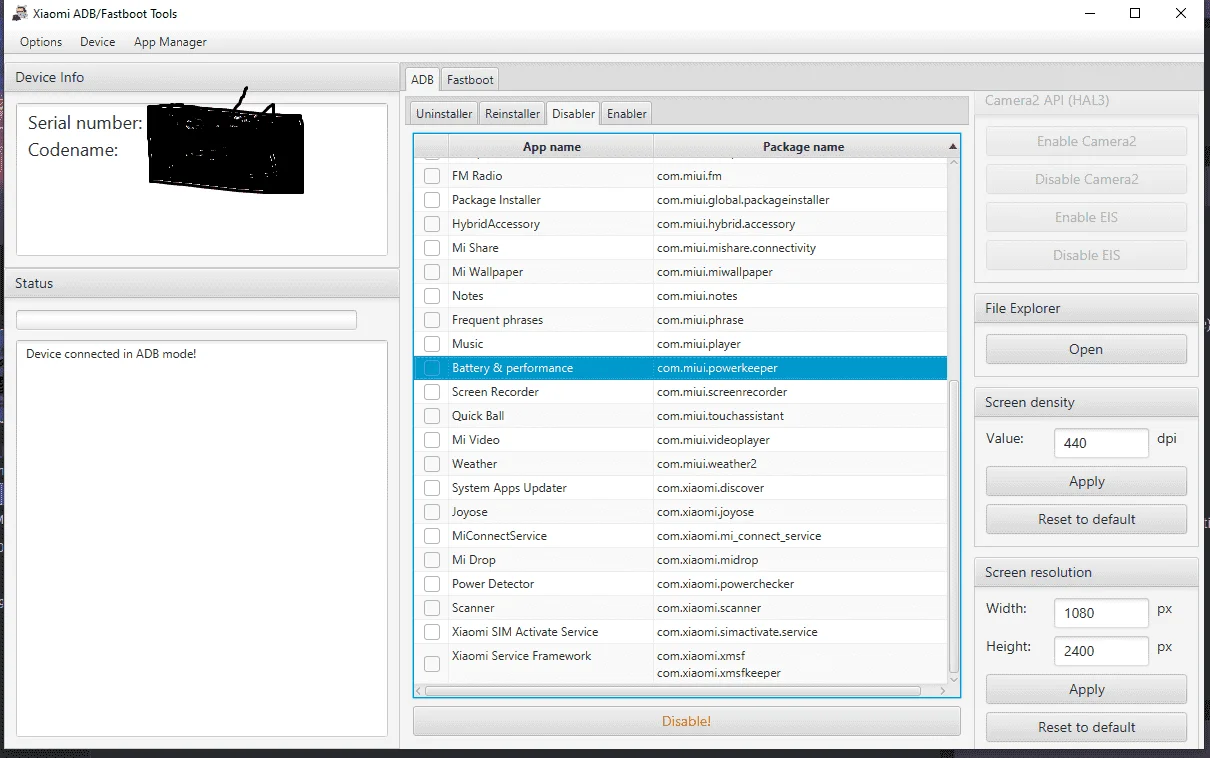1210x758 pixels.
Task: Reset screen resolution to default
Action: click(1086, 727)
